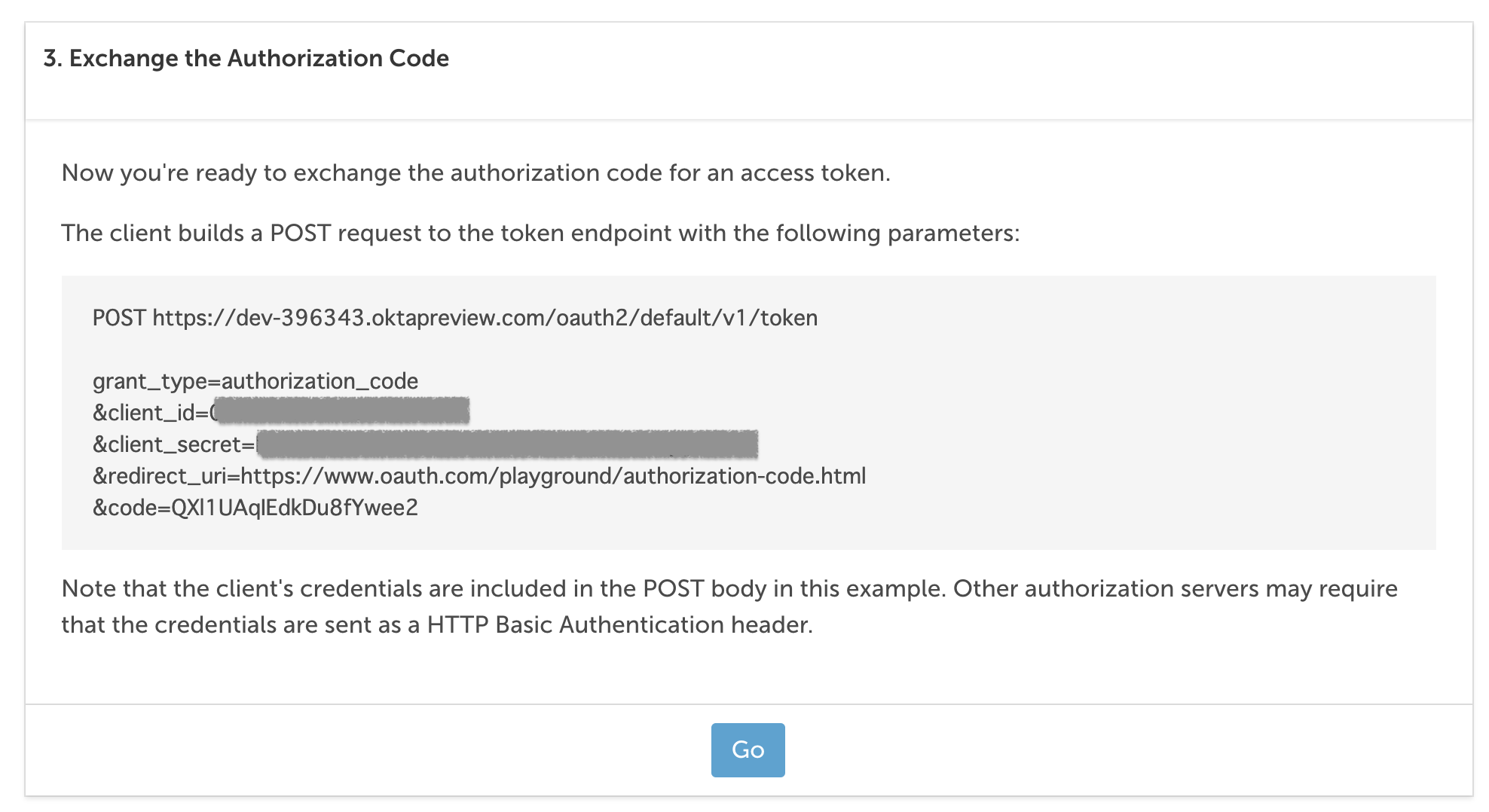
Task: Click the 'Now you're ready to exchange' sentence
Action: coord(475,173)
